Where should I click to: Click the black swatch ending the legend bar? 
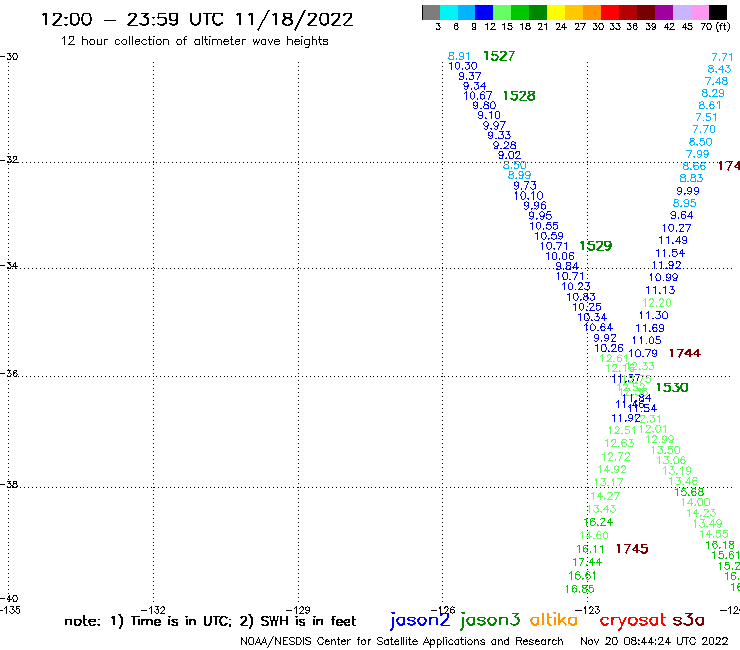(717, 12)
